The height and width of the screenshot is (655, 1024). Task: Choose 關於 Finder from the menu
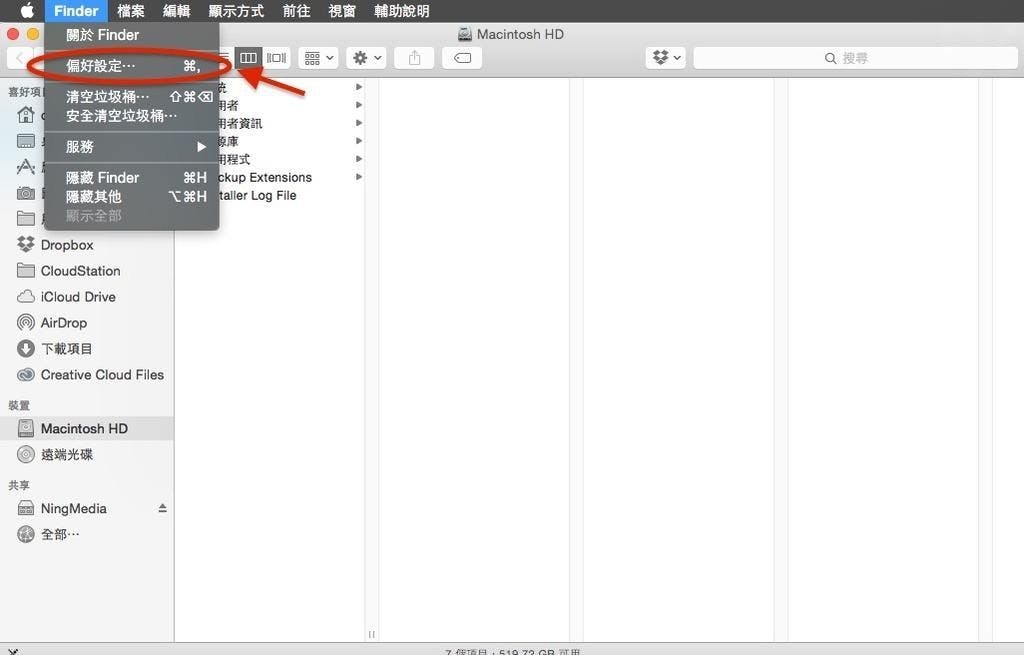coord(132,35)
